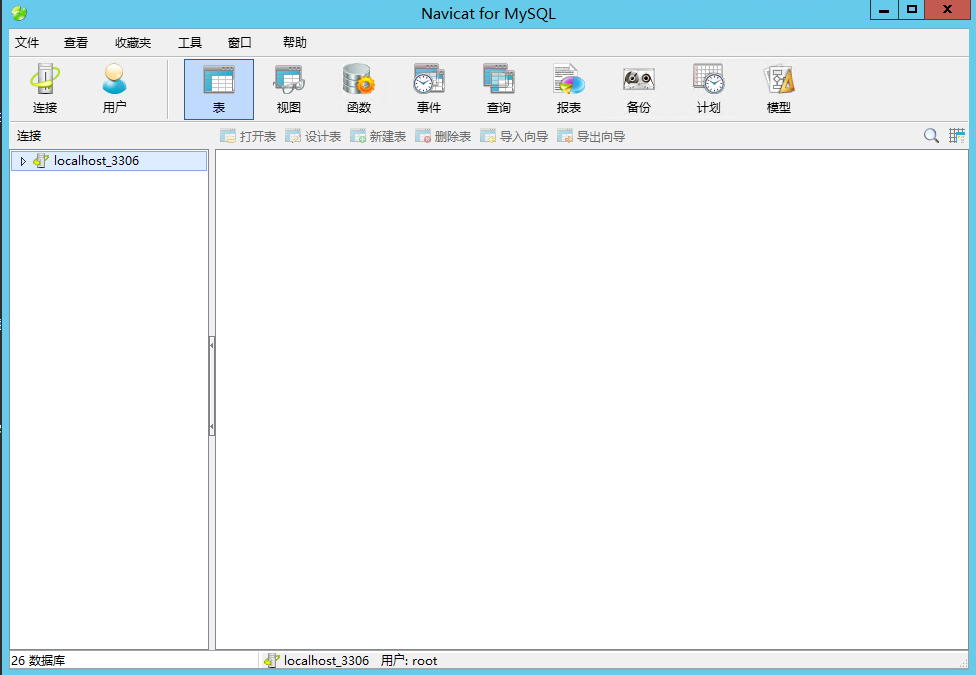Click the 事件 (Events) icon
The image size is (976, 675).
coord(428,88)
